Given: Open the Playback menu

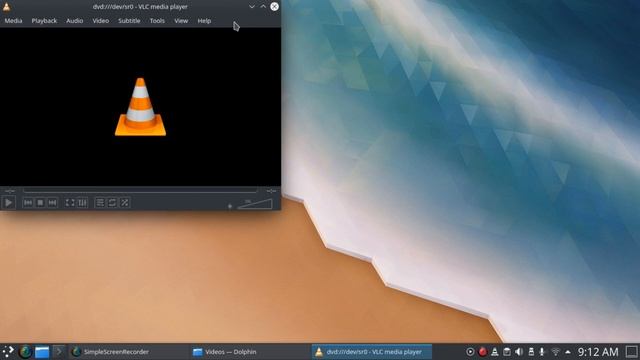Looking at the screenshot, I should pyautogui.click(x=44, y=21).
